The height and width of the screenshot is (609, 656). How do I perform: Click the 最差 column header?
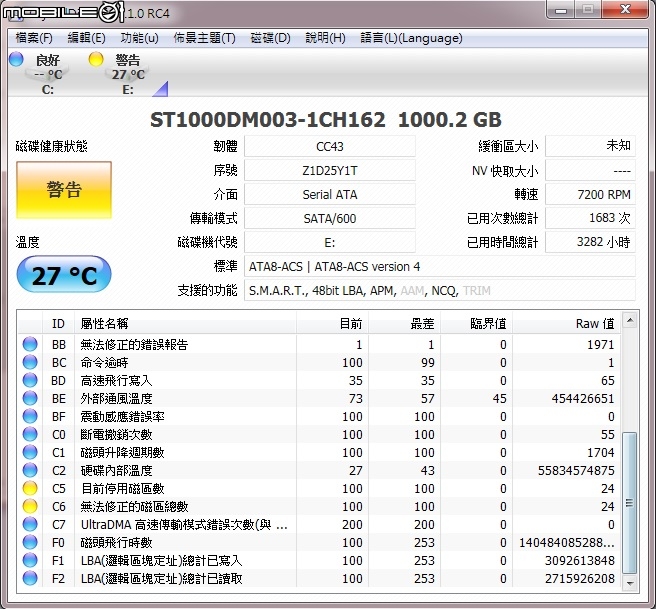coord(404,323)
